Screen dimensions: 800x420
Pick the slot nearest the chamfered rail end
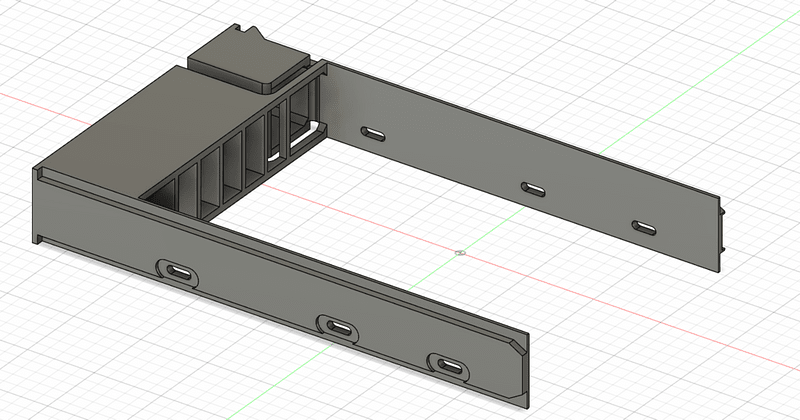[x=449, y=366]
